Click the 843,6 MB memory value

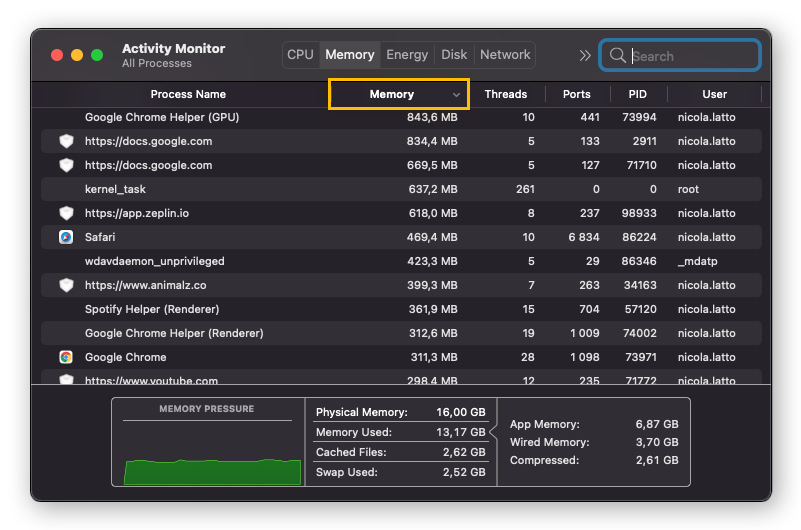432,117
